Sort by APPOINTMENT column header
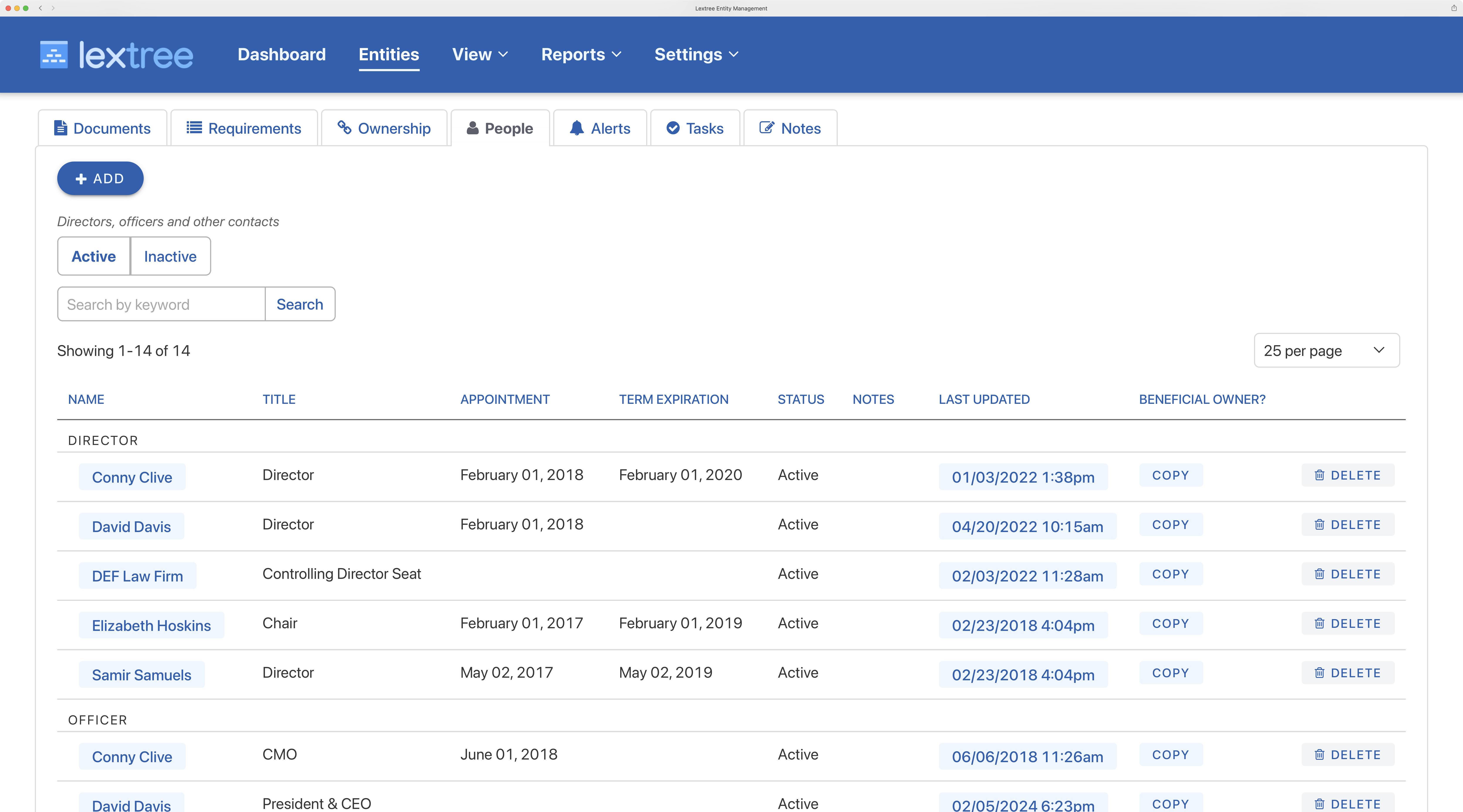Screen dimensions: 1463x812 pyautogui.click(x=505, y=399)
